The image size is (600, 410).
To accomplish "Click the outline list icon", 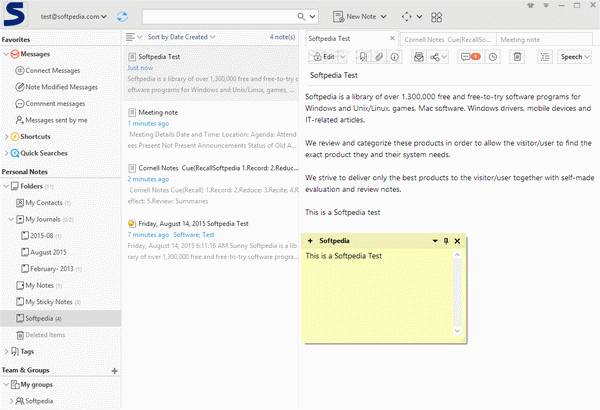I will [x=545, y=57].
